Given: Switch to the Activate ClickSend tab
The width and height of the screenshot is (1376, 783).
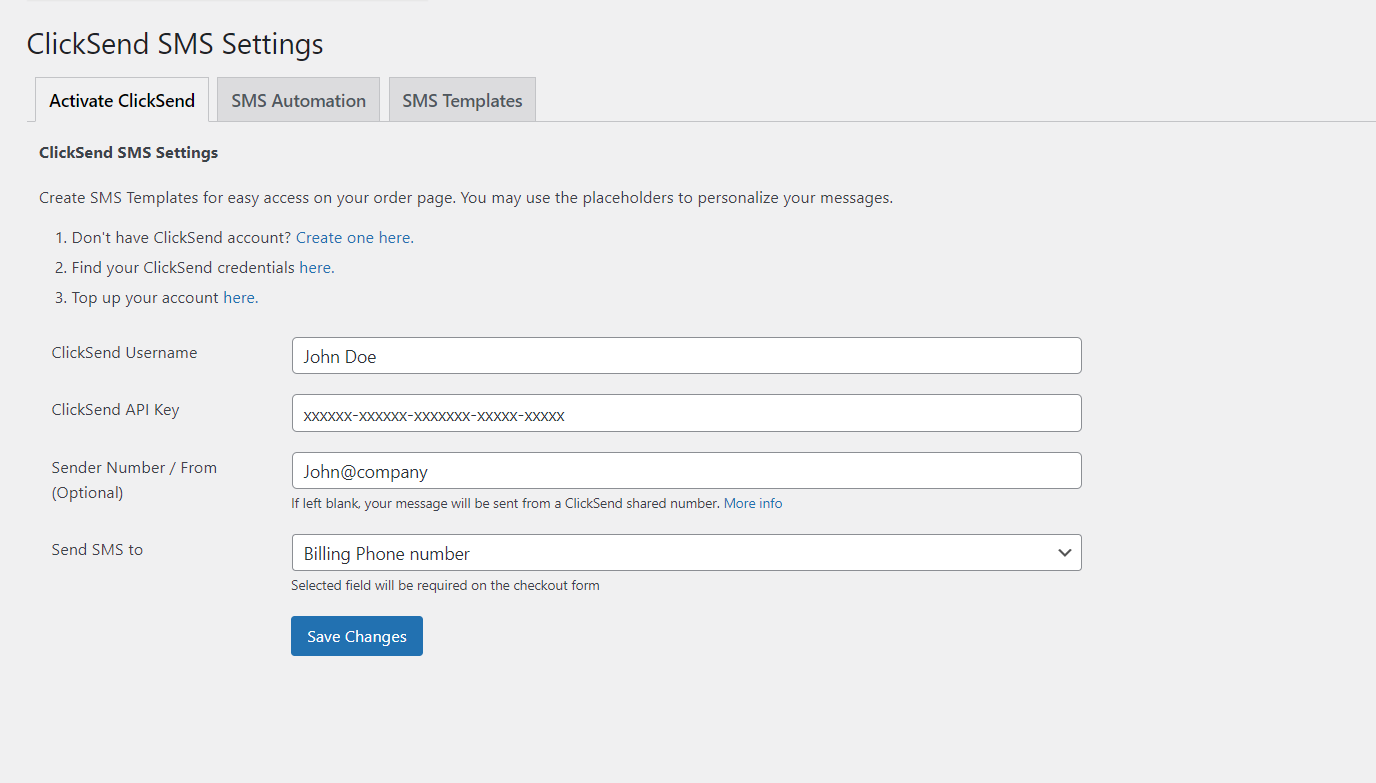Looking at the screenshot, I should [122, 100].
